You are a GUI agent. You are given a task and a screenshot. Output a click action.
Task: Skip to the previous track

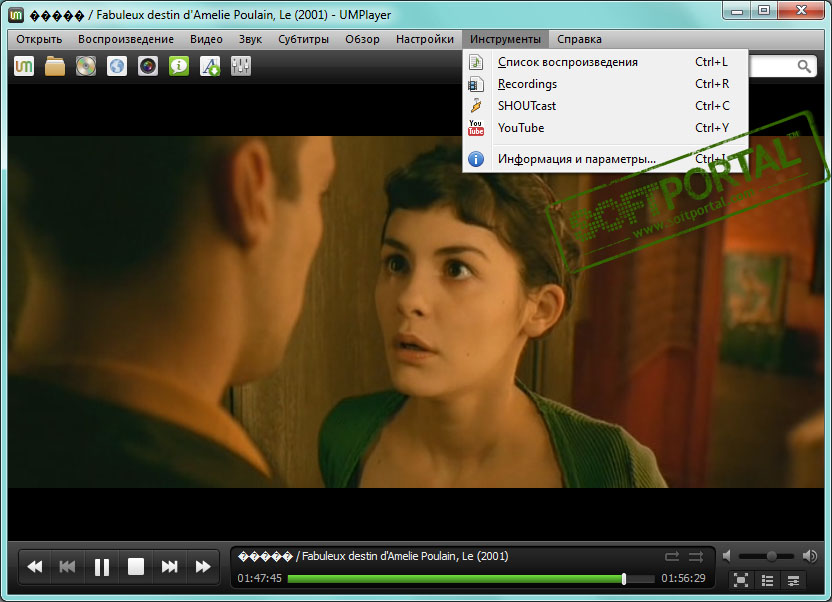[67, 567]
